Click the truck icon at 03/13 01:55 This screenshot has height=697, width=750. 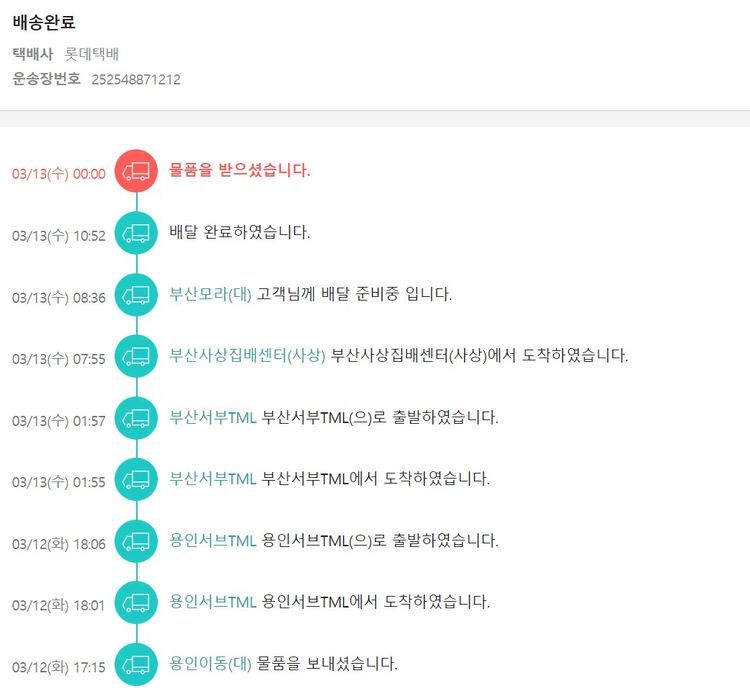click(136, 479)
